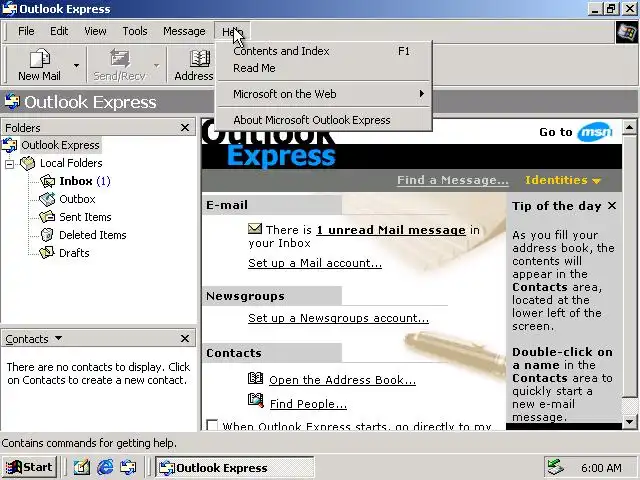Open the Contacts dropdown menu

tap(34, 339)
